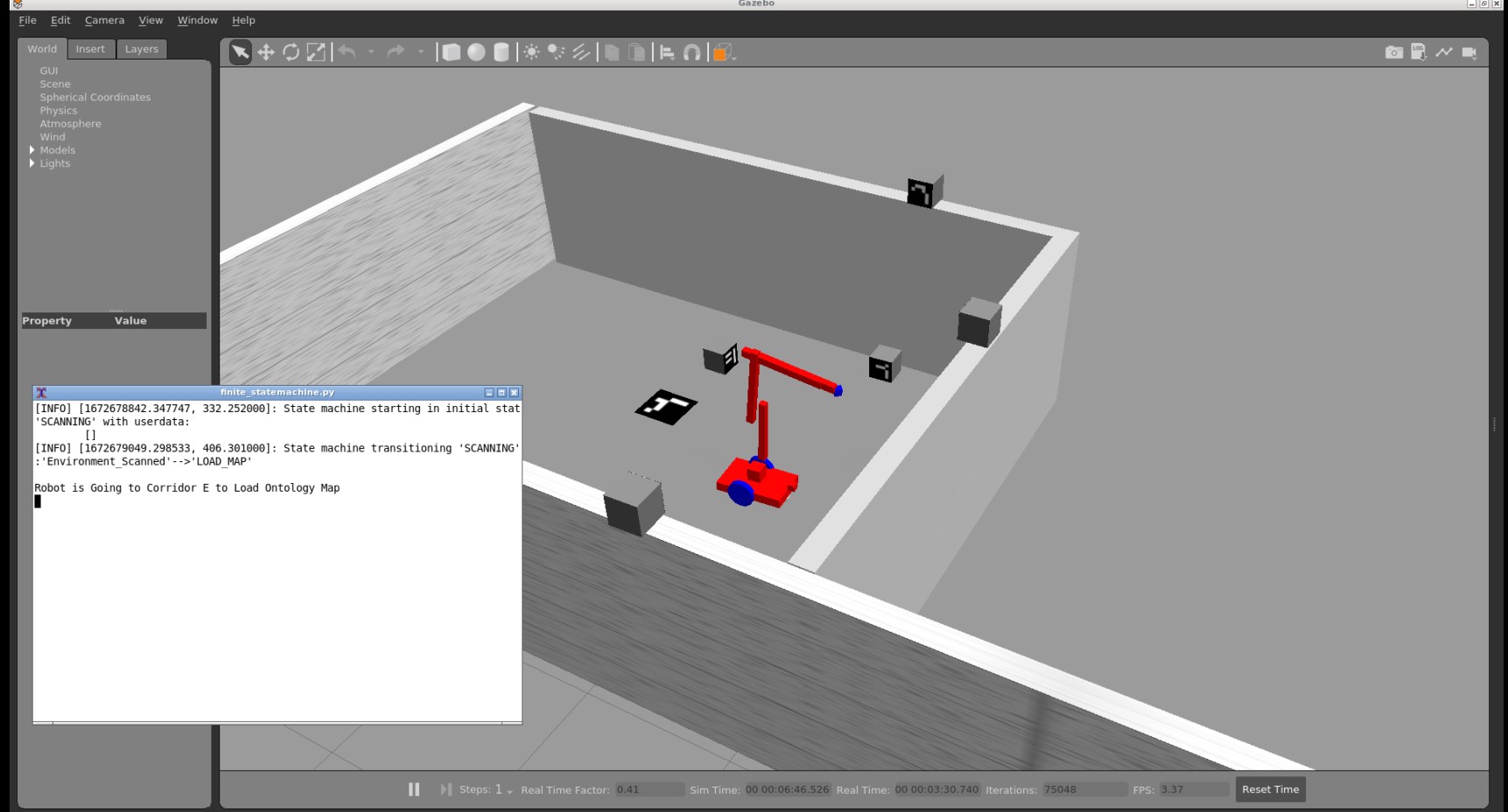Select the Scene item in the World panel
Image resolution: width=1508 pixels, height=812 pixels.
[x=55, y=84]
